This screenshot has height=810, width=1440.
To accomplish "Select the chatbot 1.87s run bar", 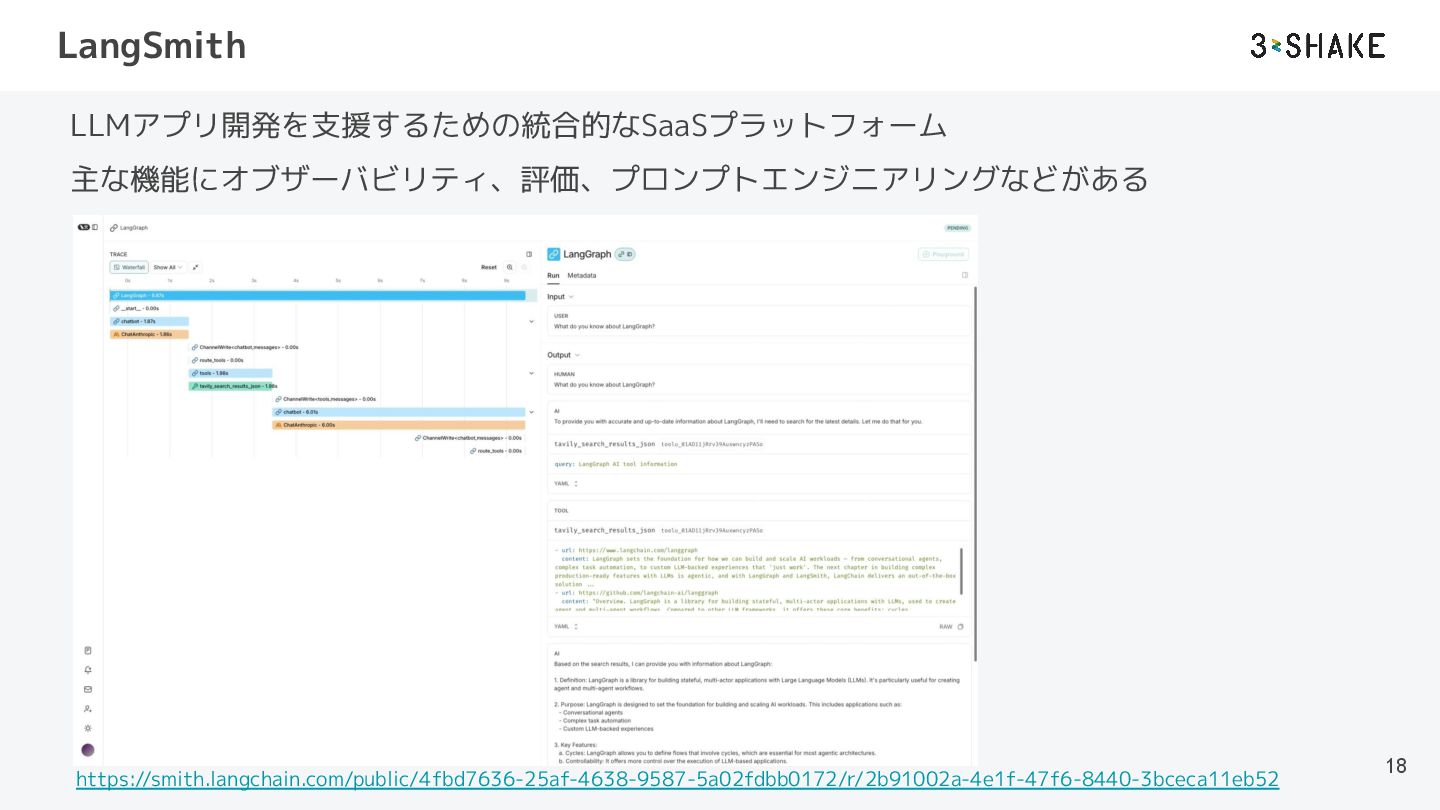I will click(149, 321).
